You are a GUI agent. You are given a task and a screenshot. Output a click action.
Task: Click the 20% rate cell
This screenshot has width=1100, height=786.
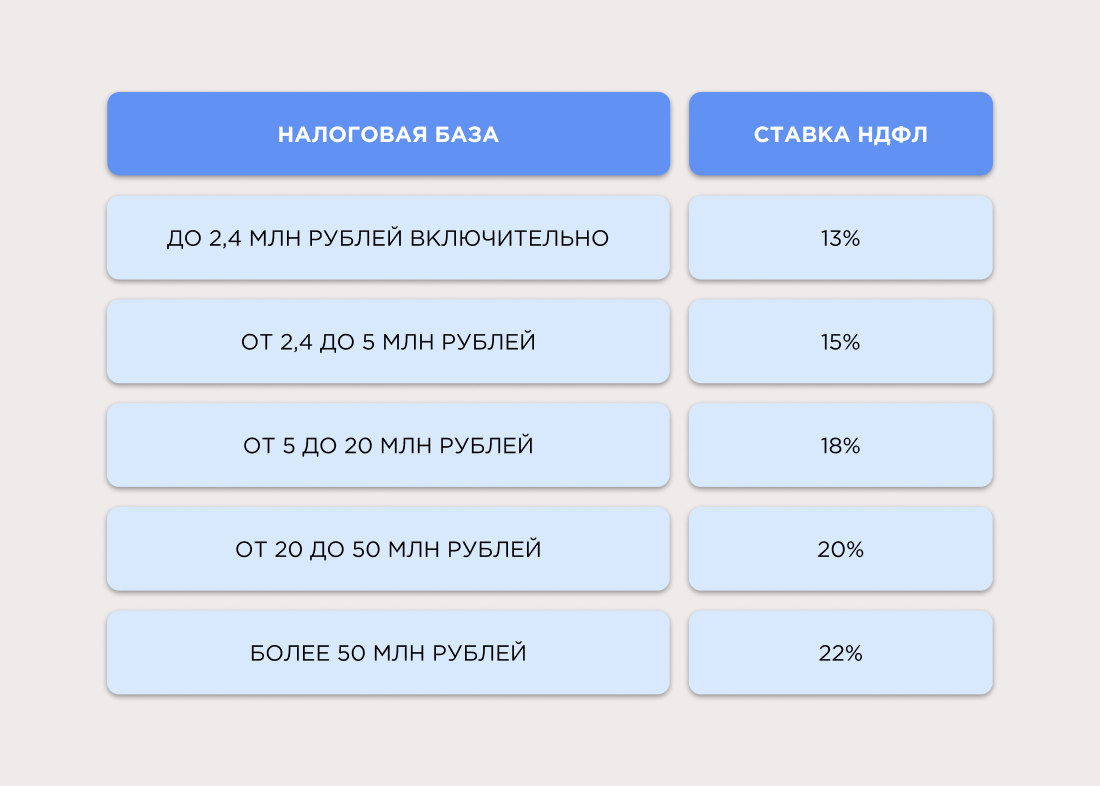840,549
